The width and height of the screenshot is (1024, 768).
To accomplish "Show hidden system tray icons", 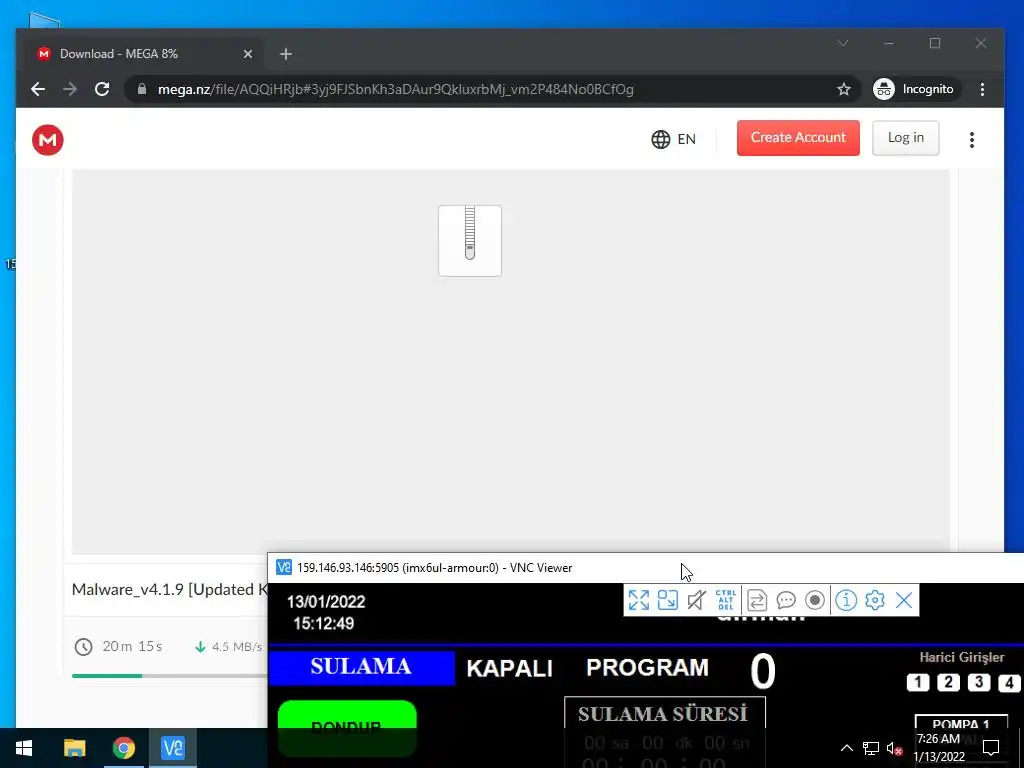I will [x=846, y=748].
